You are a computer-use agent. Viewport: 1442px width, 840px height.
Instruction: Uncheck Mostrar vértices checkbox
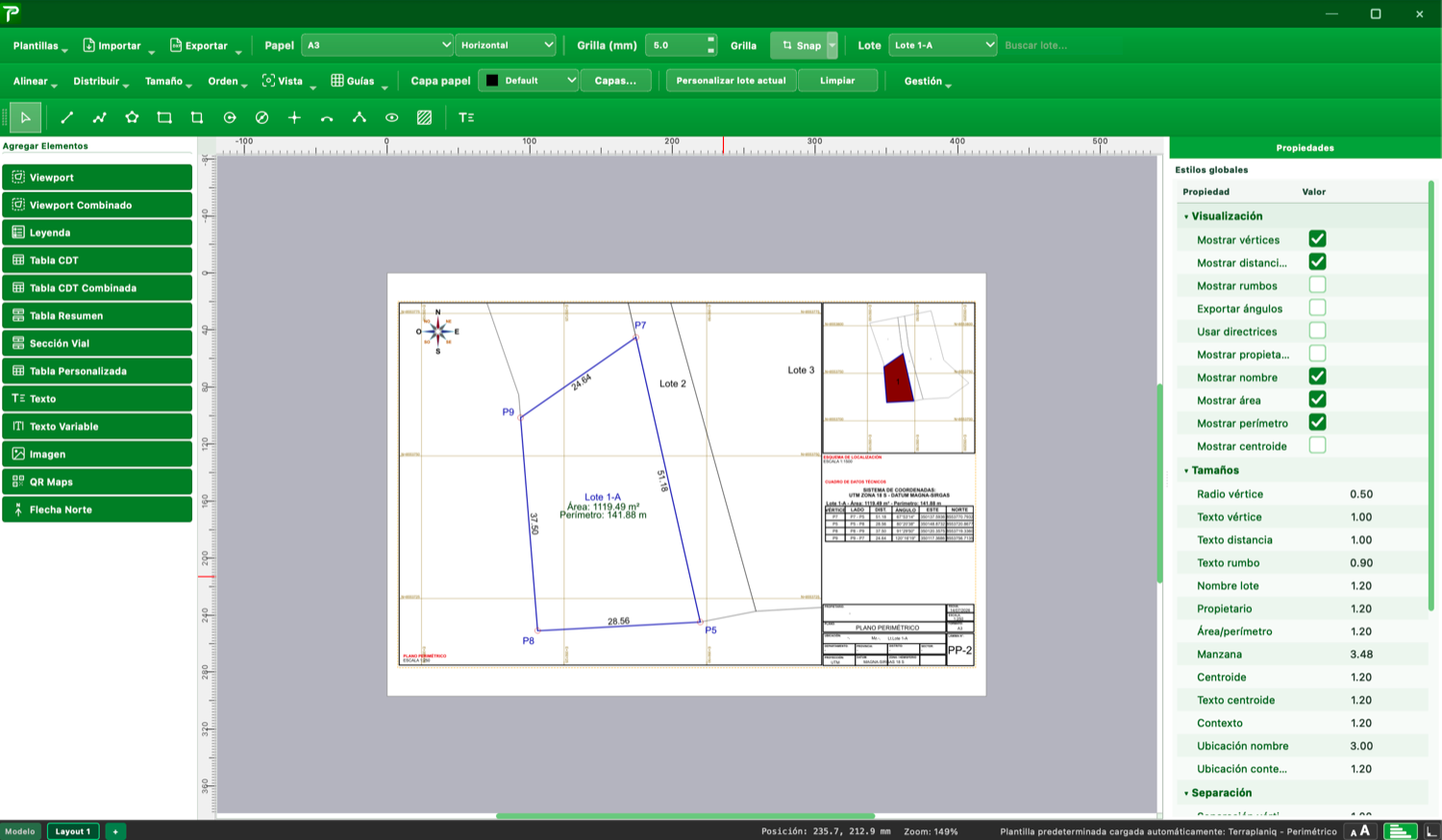1317,238
